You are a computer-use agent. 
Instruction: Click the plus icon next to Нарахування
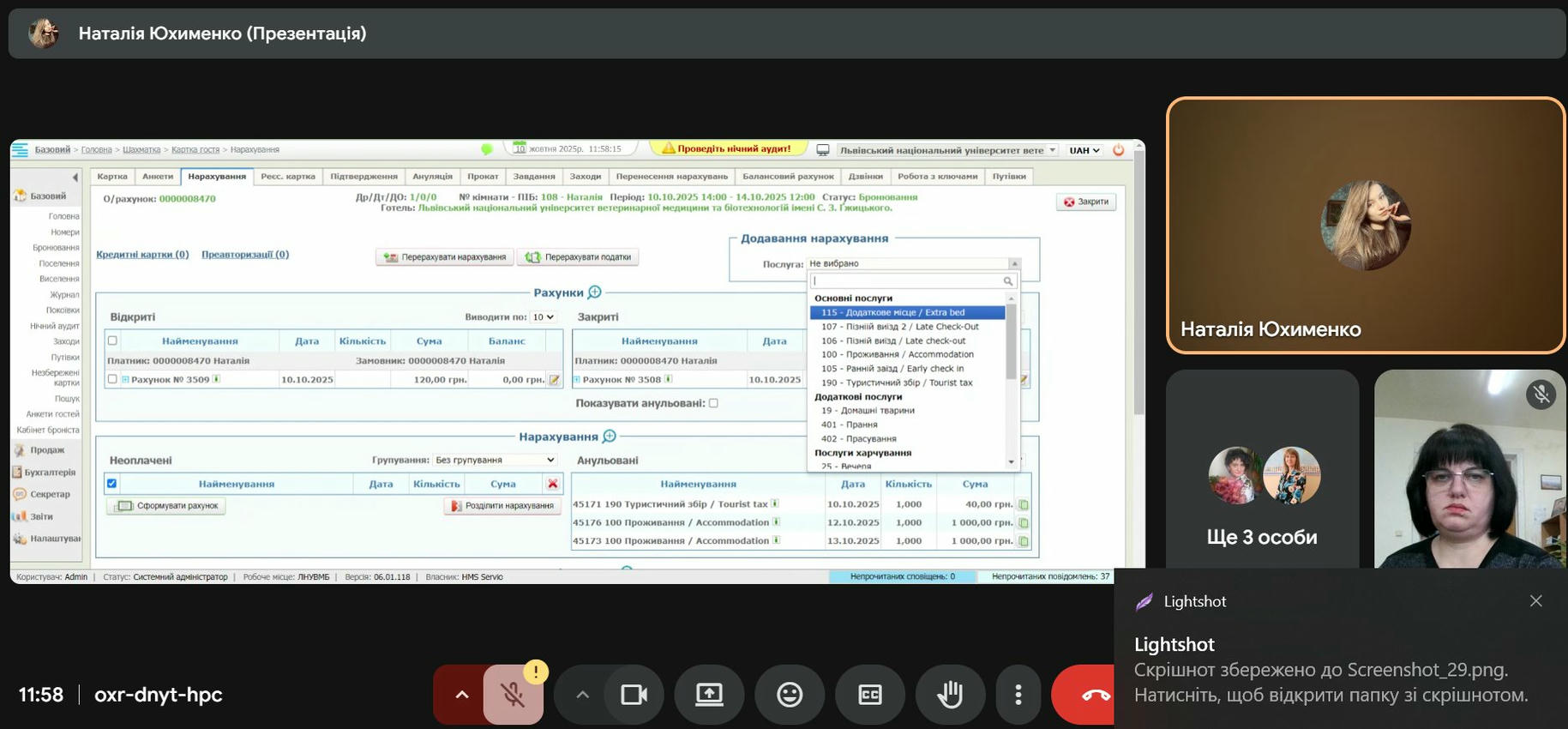[610, 437]
